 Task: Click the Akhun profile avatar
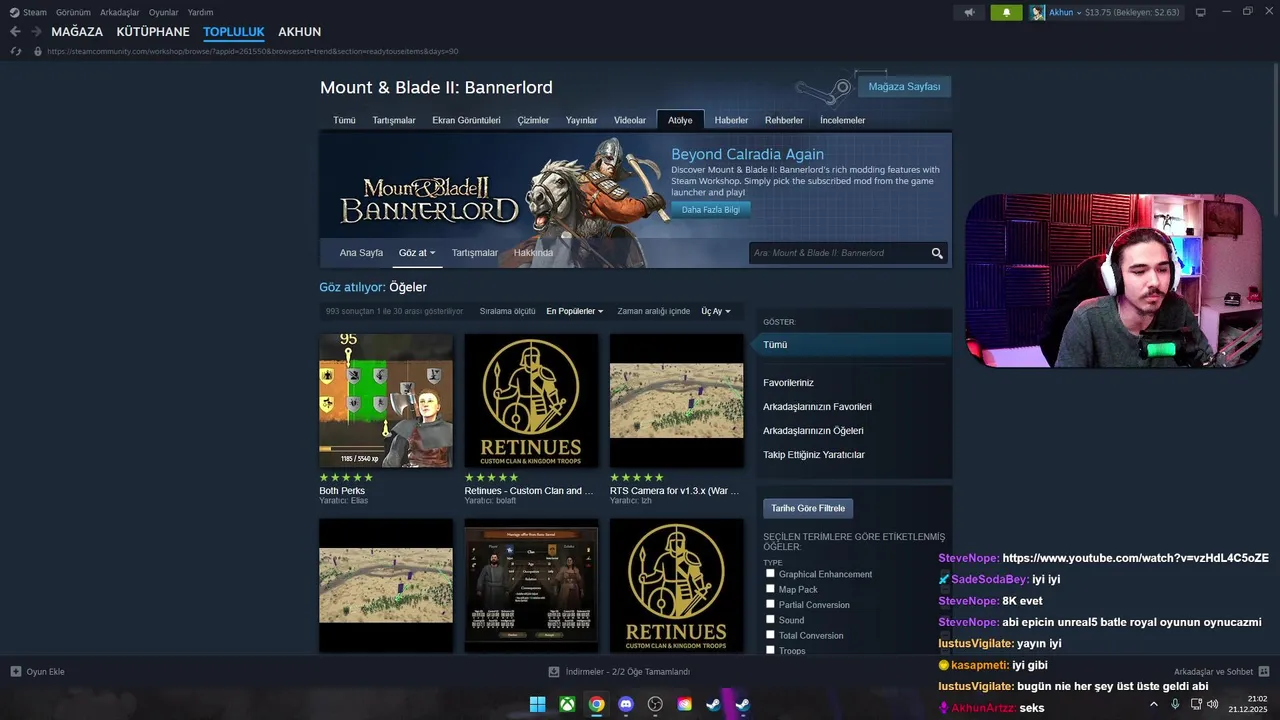coord(1037,12)
